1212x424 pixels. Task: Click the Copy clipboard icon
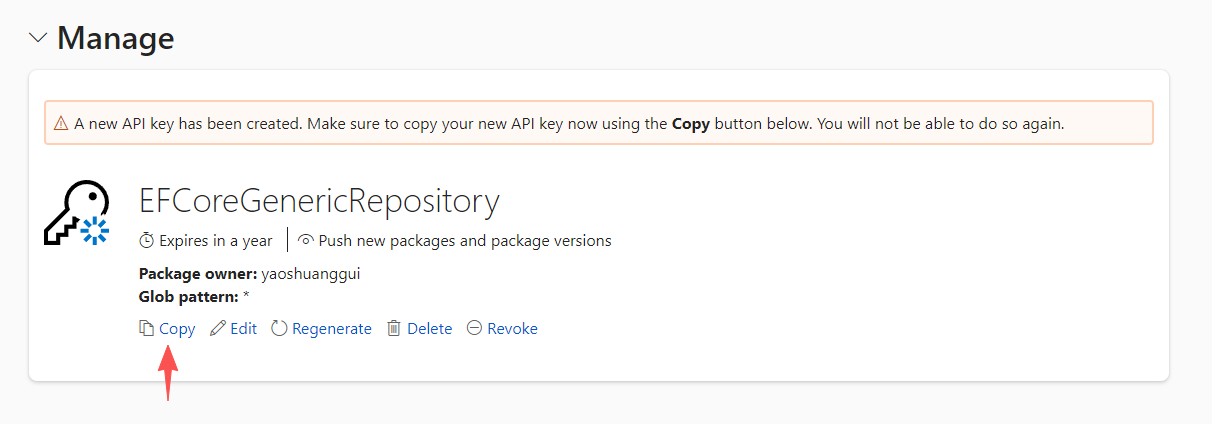point(146,328)
